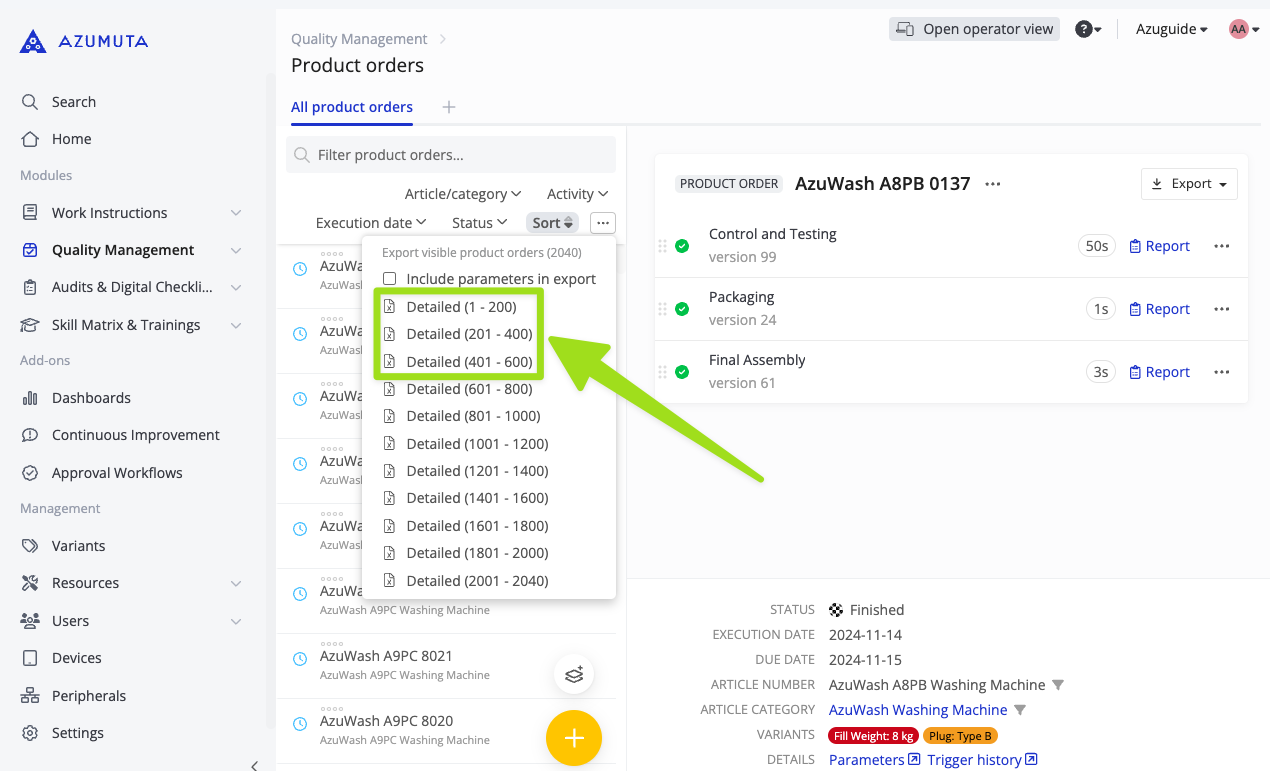Open the Export dropdown button
Viewport: 1270px width, 771px height.
click(1189, 184)
